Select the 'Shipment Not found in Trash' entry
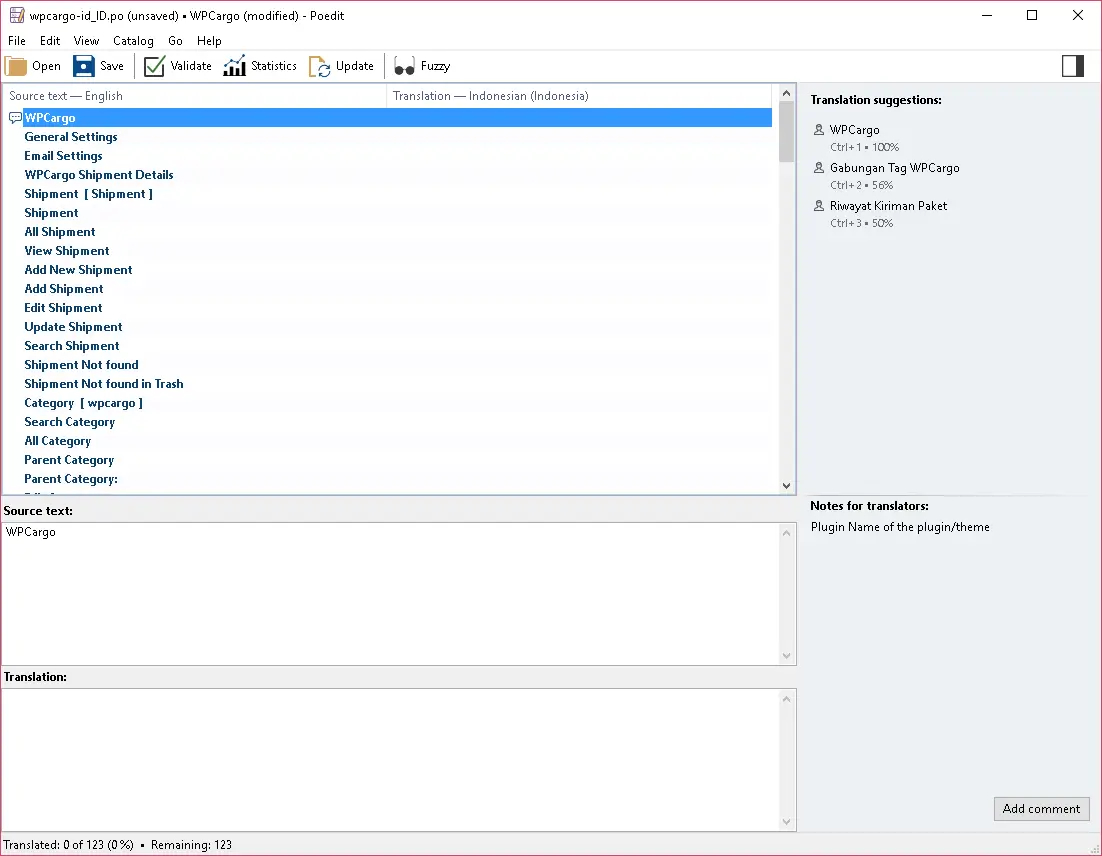1102x856 pixels. 104,384
